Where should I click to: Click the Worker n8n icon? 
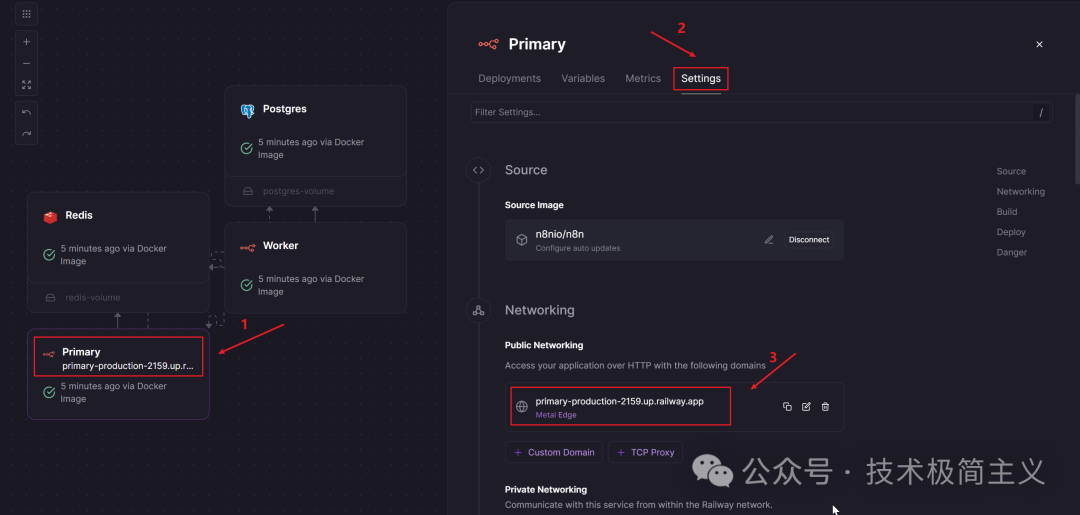pyautogui.click(x=247, y=247)
